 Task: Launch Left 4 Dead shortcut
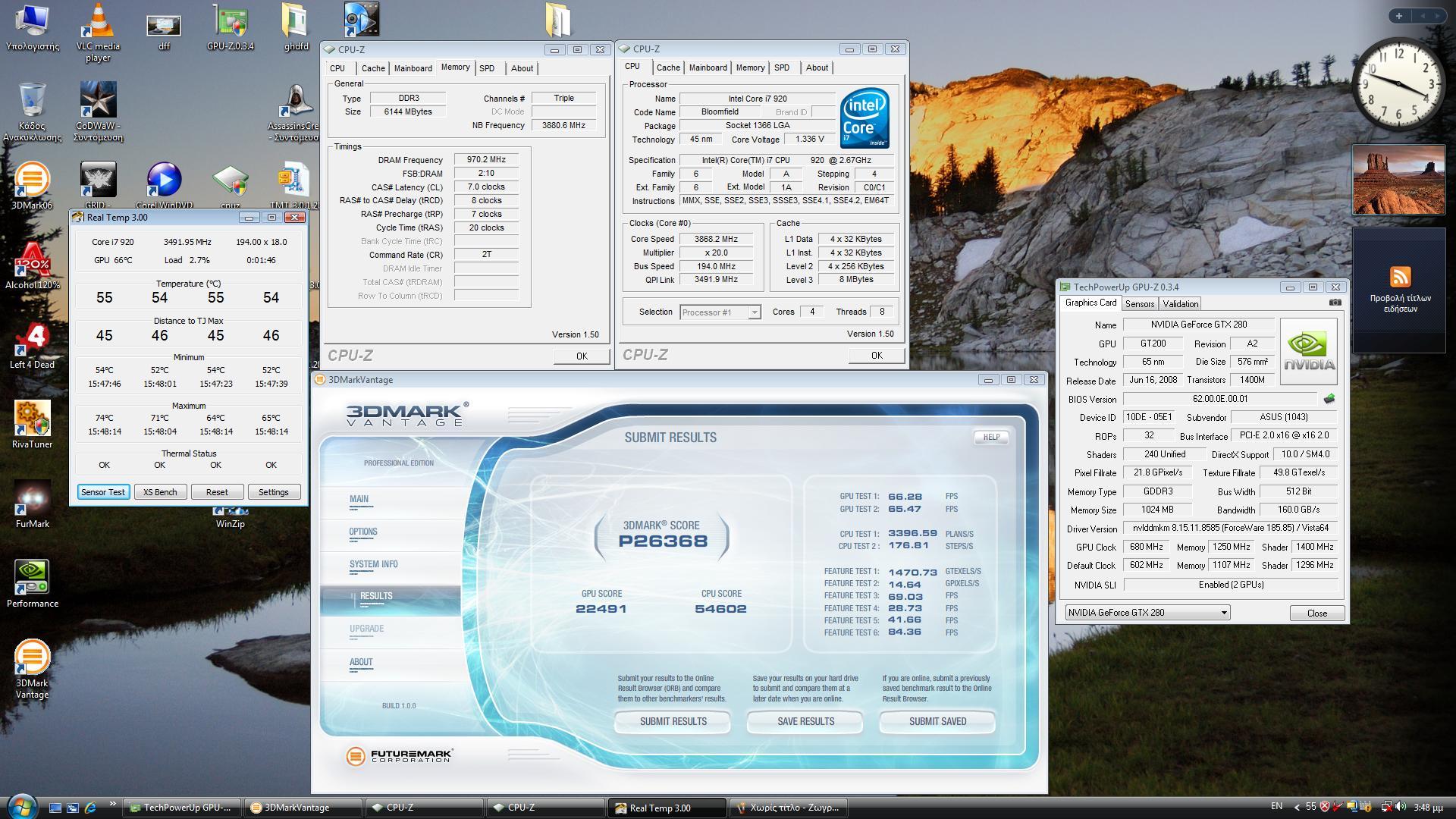32,346
